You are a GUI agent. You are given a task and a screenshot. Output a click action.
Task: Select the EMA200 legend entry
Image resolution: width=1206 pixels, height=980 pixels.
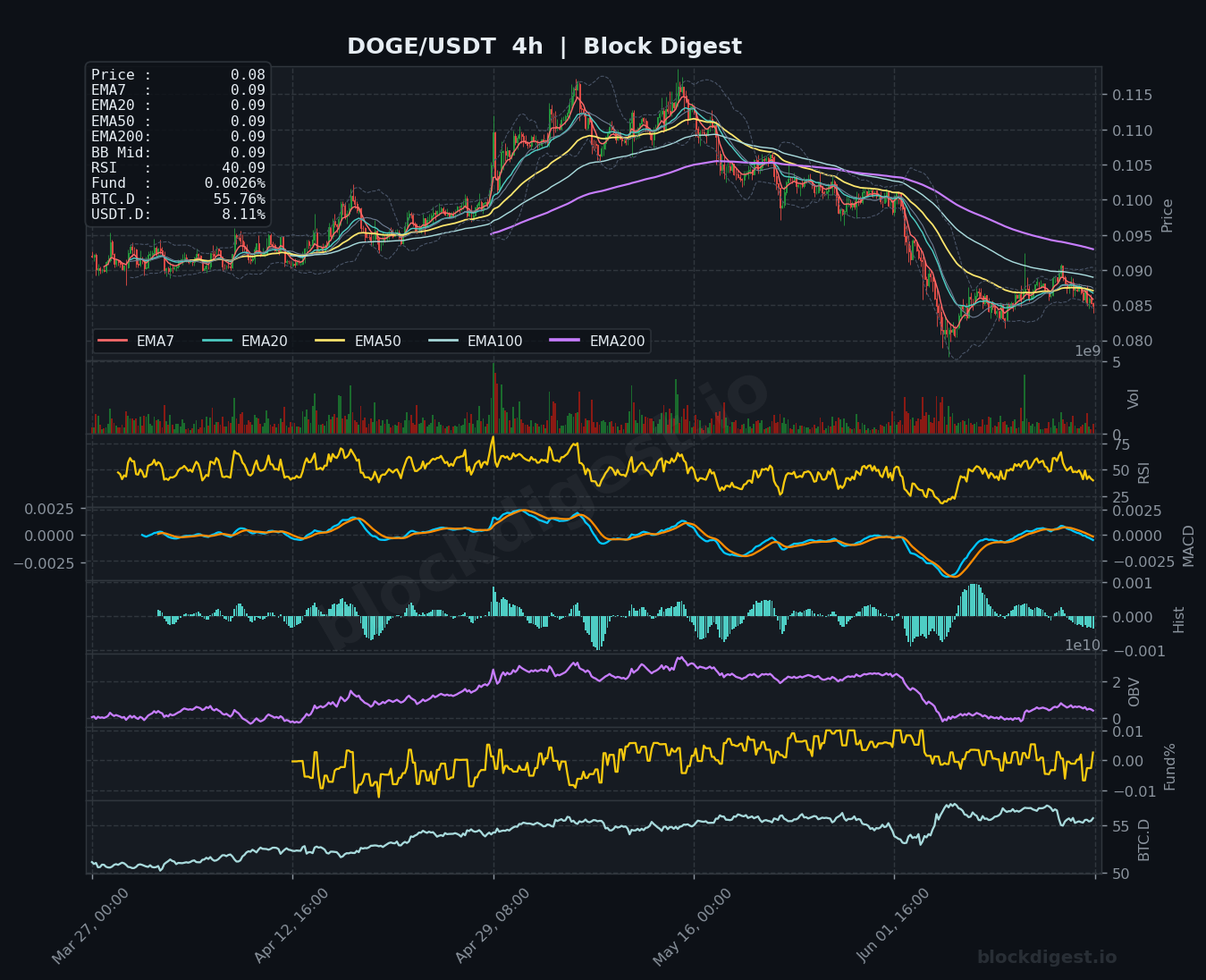pos(597,341)
